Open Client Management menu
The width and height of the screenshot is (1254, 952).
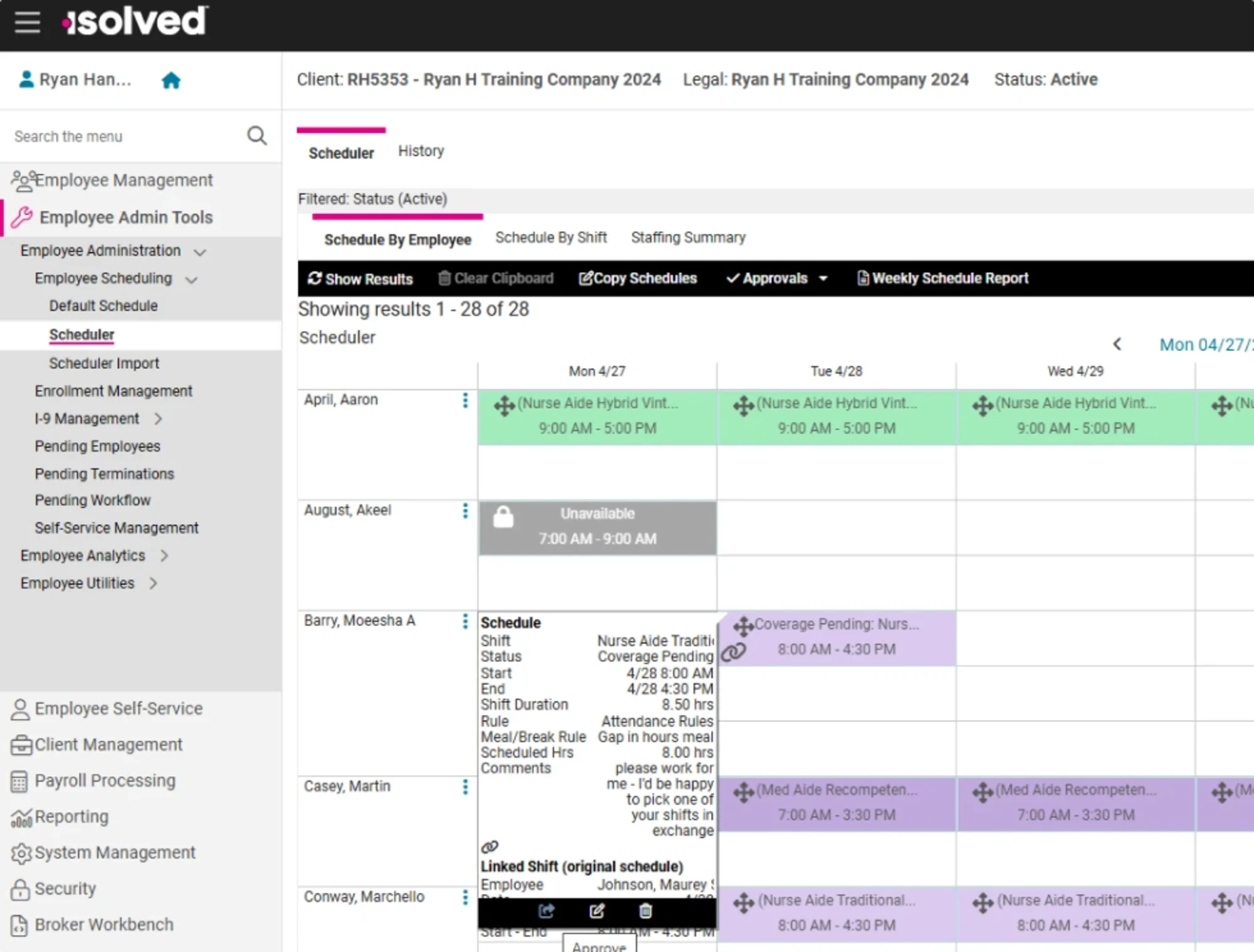click(97, 745)
